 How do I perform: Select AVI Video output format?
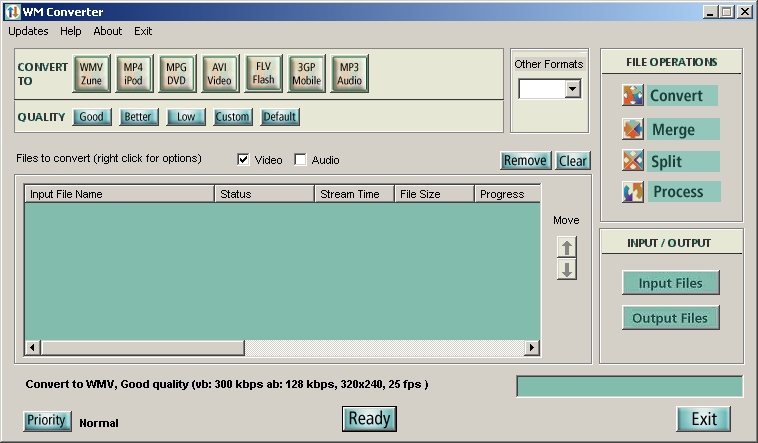click(x=219, y=74)
